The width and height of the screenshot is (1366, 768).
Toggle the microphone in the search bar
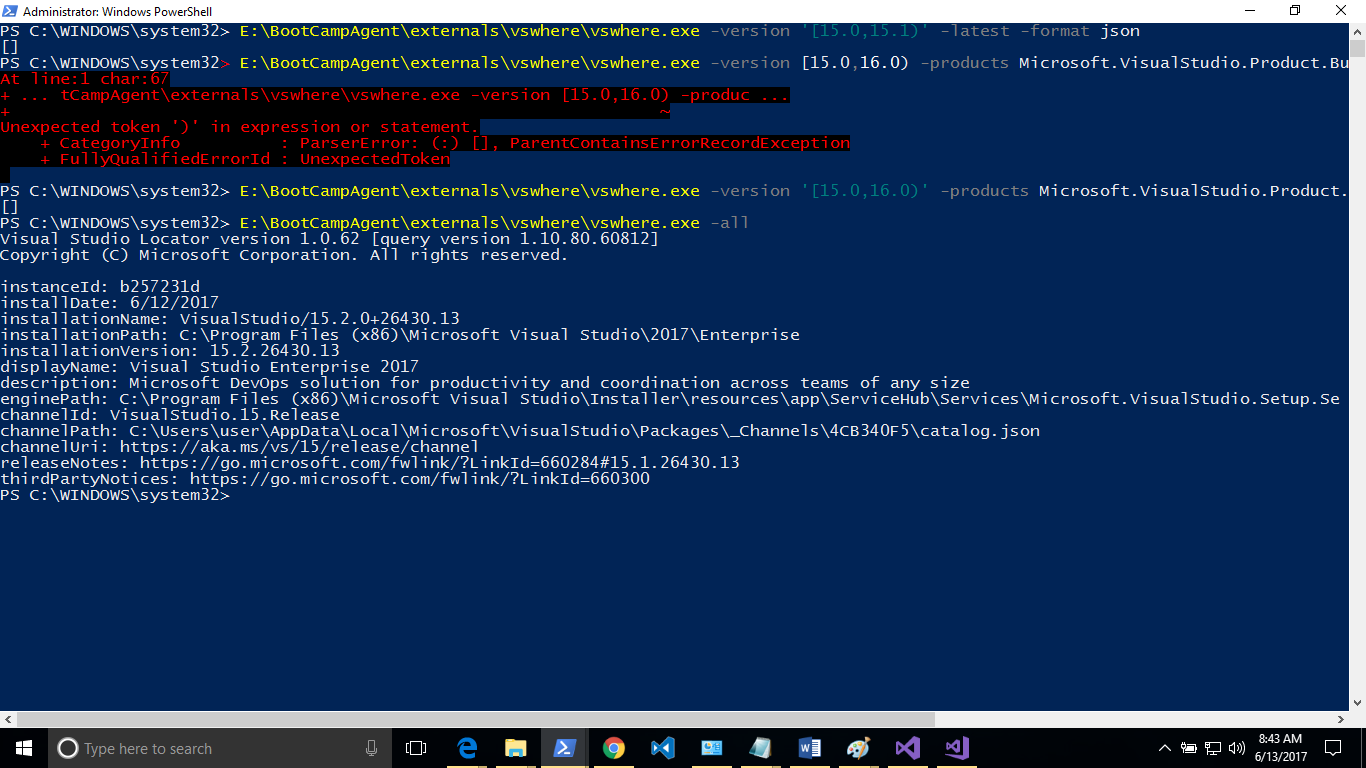pyautogui.click(x=371, y=748)
